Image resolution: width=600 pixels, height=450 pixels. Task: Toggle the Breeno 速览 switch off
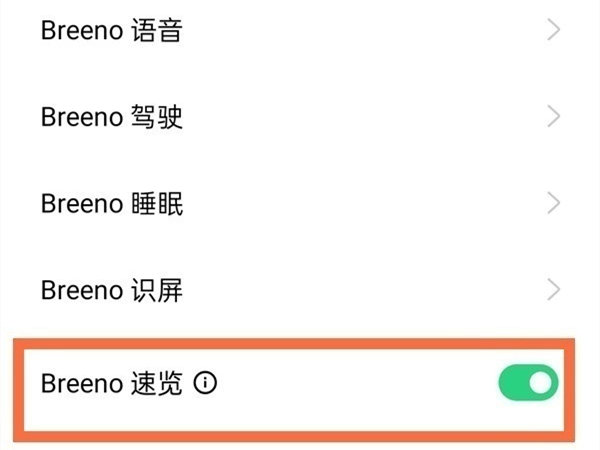tap(528, 384)
